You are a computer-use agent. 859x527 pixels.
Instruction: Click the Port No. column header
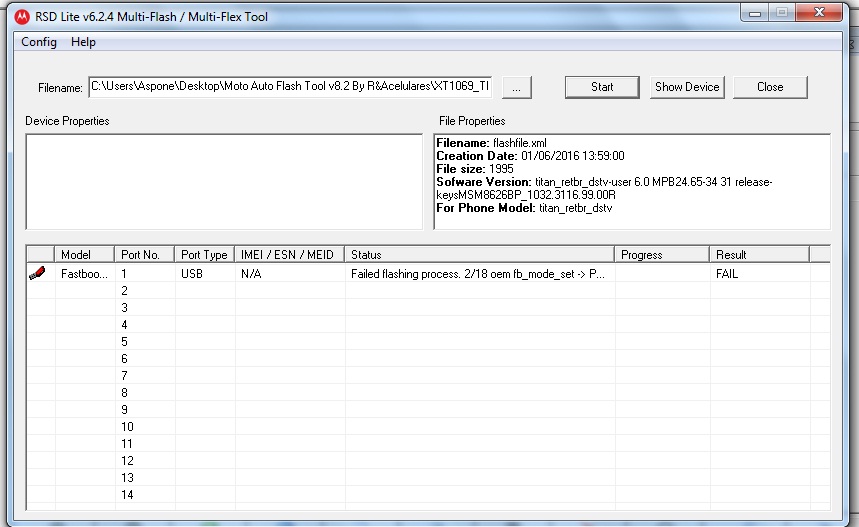(144, 255)
